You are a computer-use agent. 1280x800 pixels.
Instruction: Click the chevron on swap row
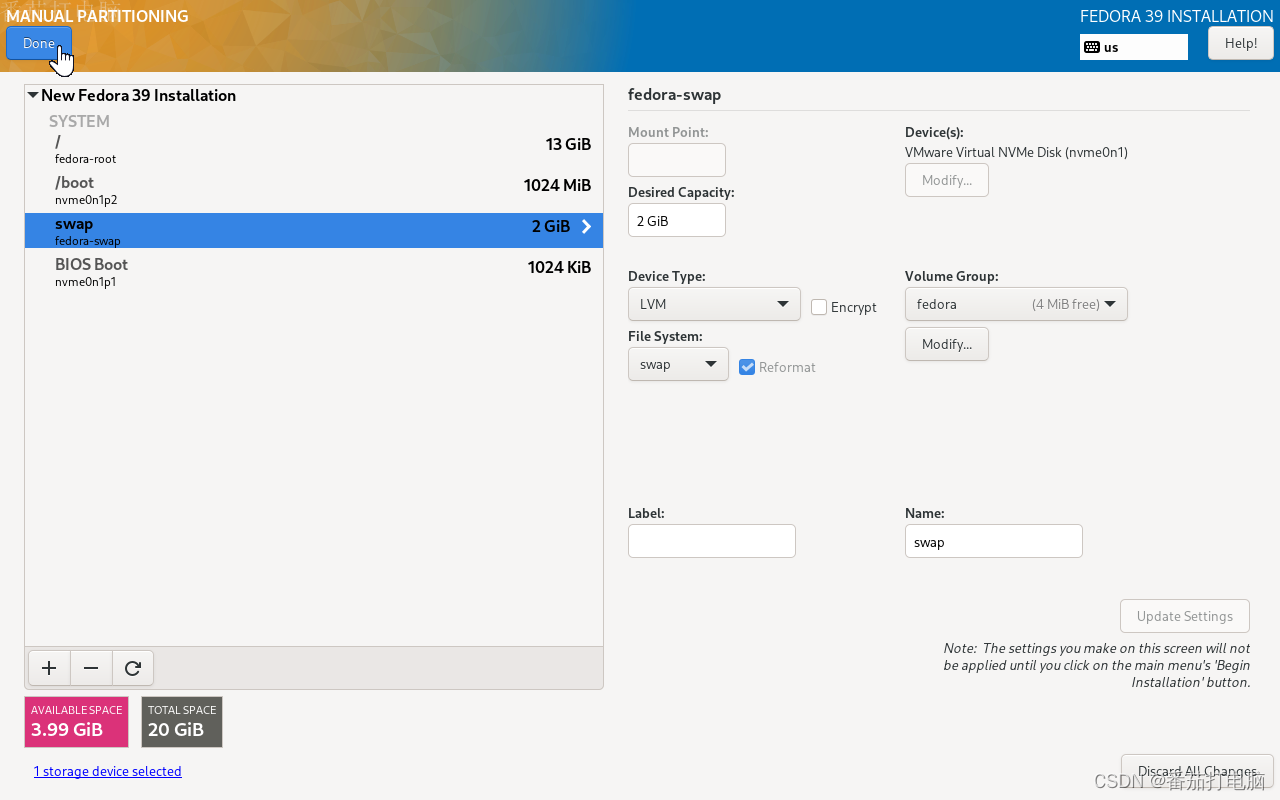(x=586, y=227)
